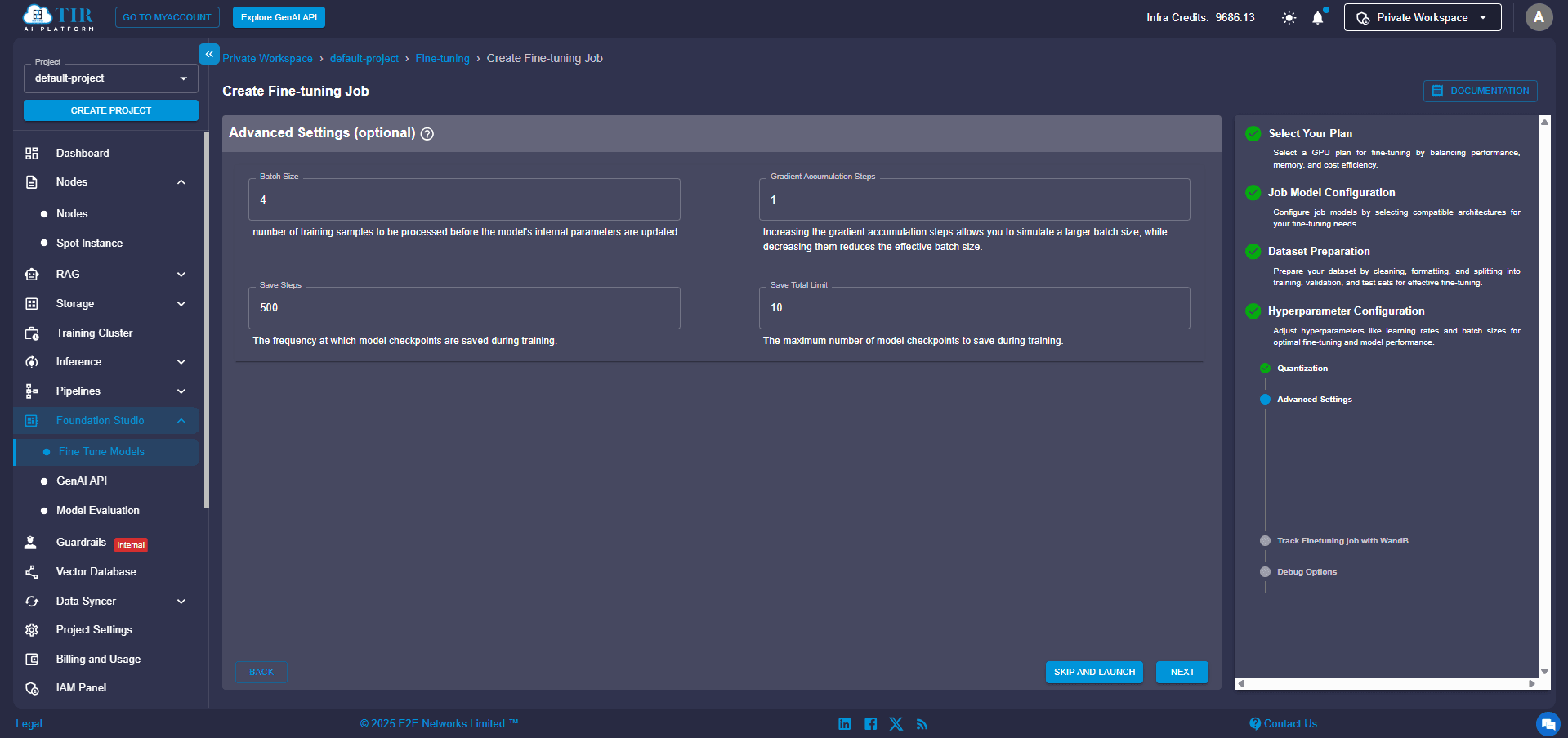Image resolution: width=1568 pixels, height=738 pixels.
Task: Click the CREATE PROJECT button
Action: (111, 110)
